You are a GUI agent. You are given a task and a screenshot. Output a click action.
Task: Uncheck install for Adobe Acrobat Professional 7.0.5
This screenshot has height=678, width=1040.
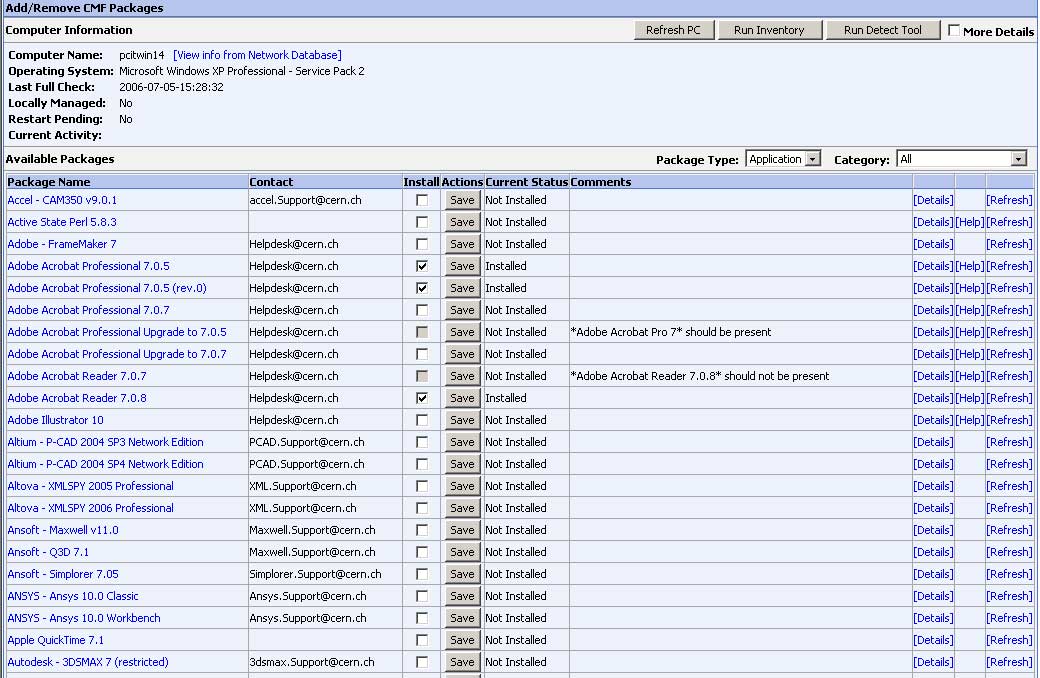(x=422, y=266)
